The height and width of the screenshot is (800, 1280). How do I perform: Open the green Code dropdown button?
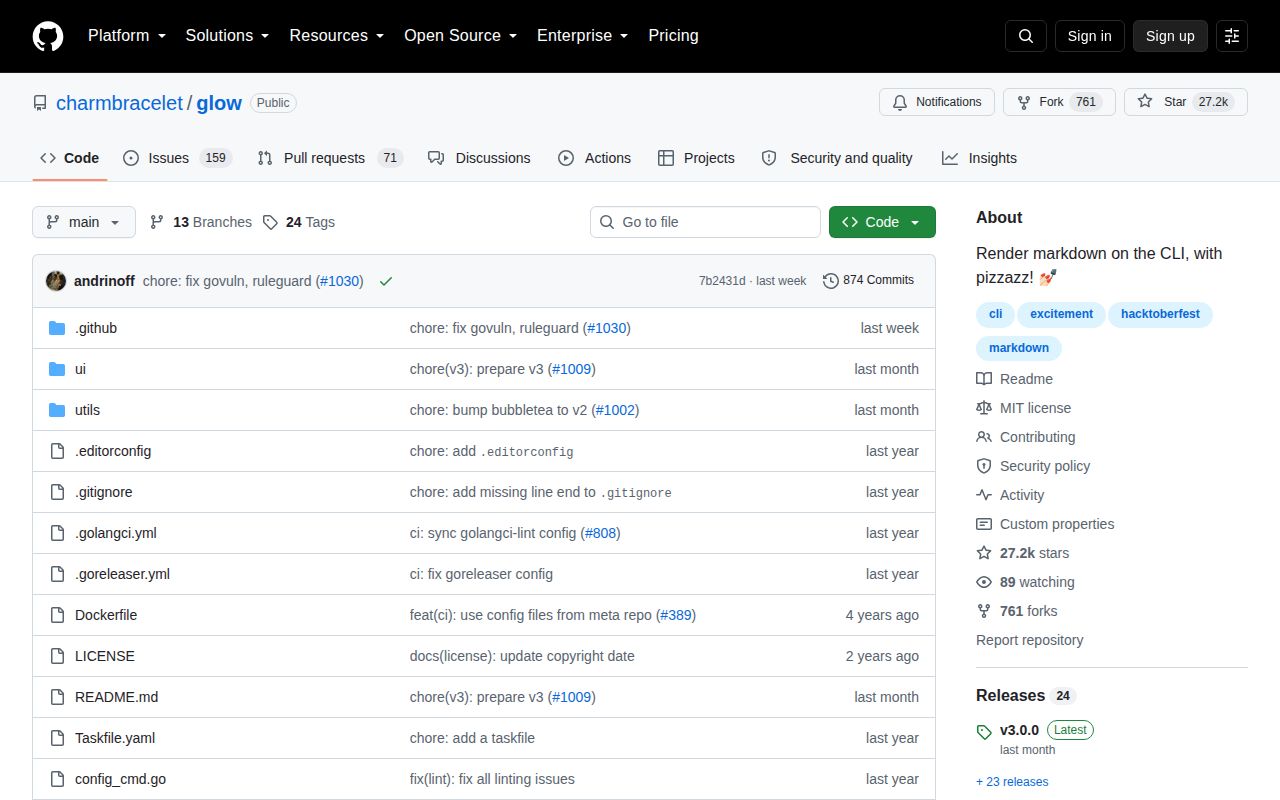pyautogui.click(x=882, y=222)
